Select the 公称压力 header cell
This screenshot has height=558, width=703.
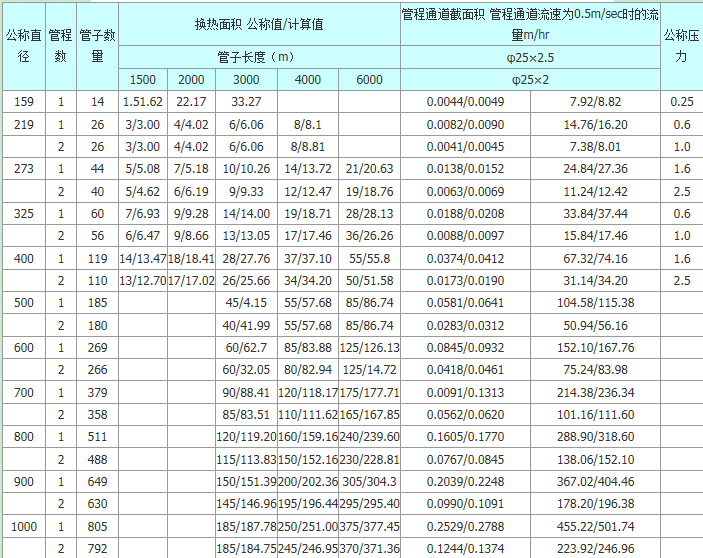[681, 46]
